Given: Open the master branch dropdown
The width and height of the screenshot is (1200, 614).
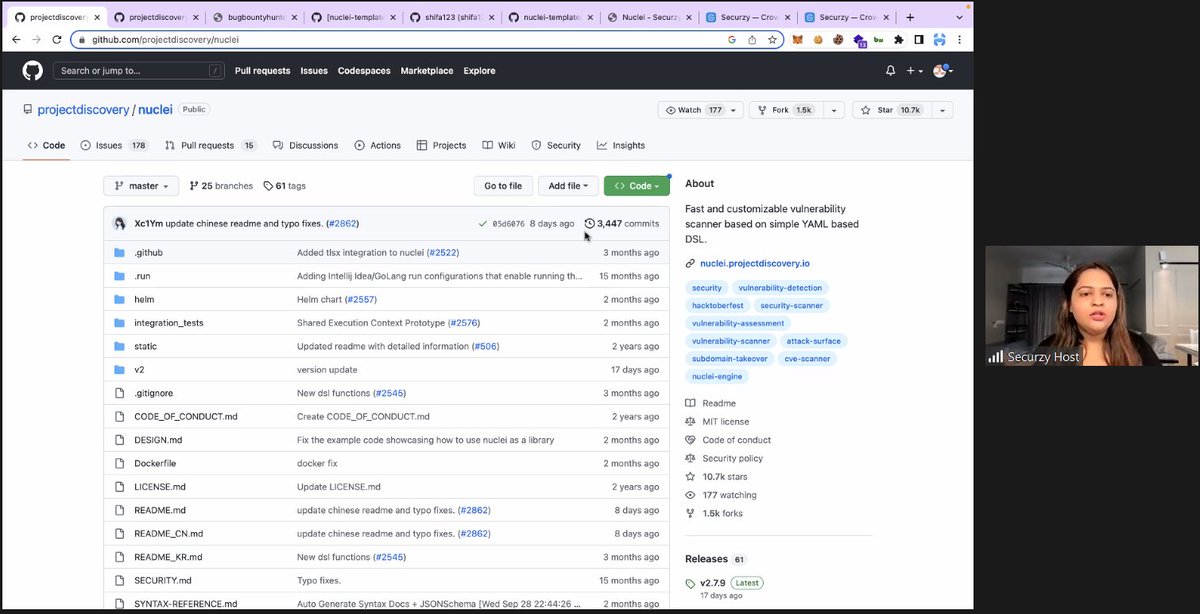Looking at the screenshot, I should tap(142, 186).
